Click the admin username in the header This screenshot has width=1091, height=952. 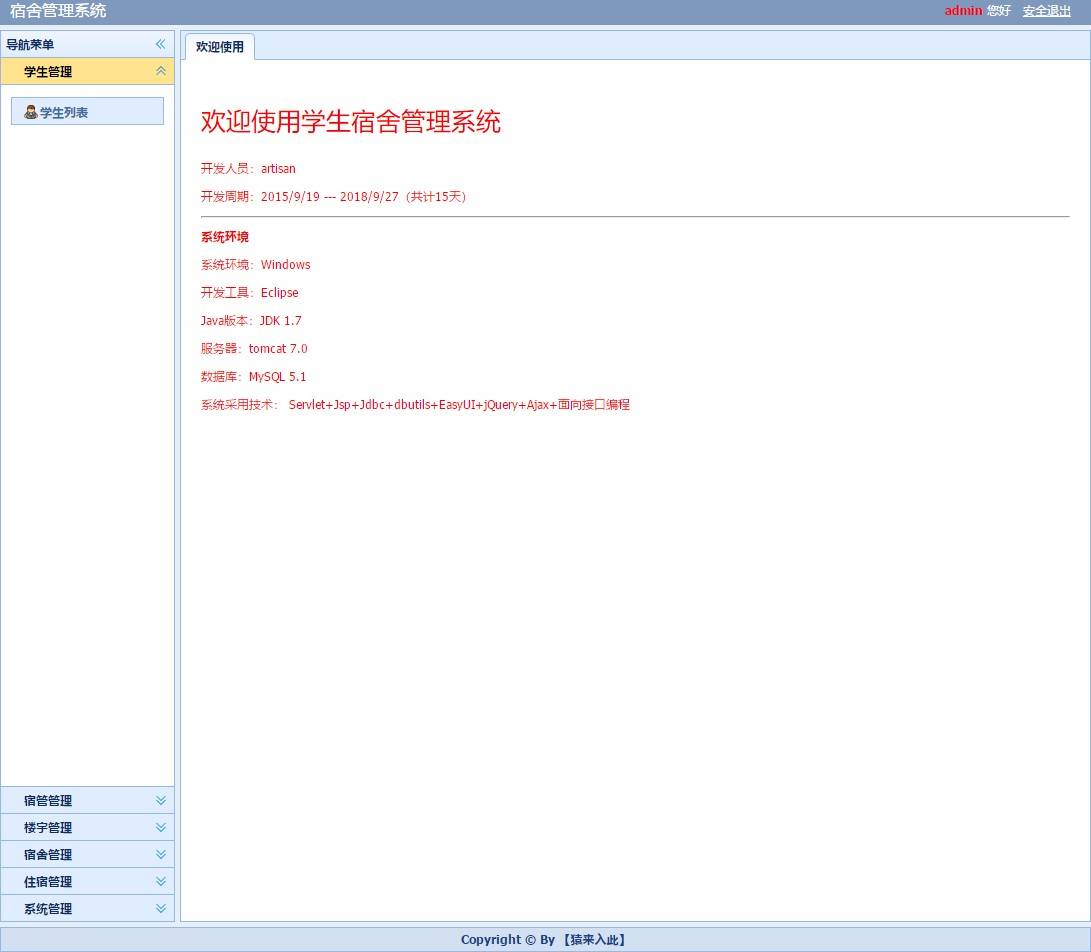[x=963, y=10]
